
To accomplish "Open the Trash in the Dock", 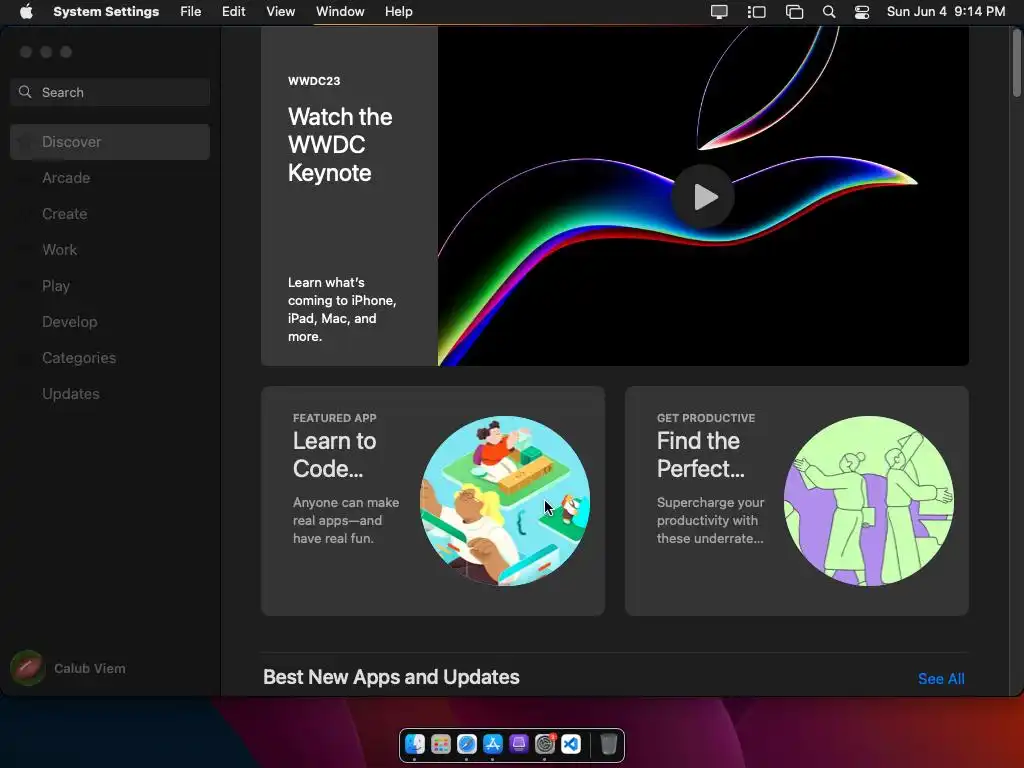I will [x=608, y=744].
